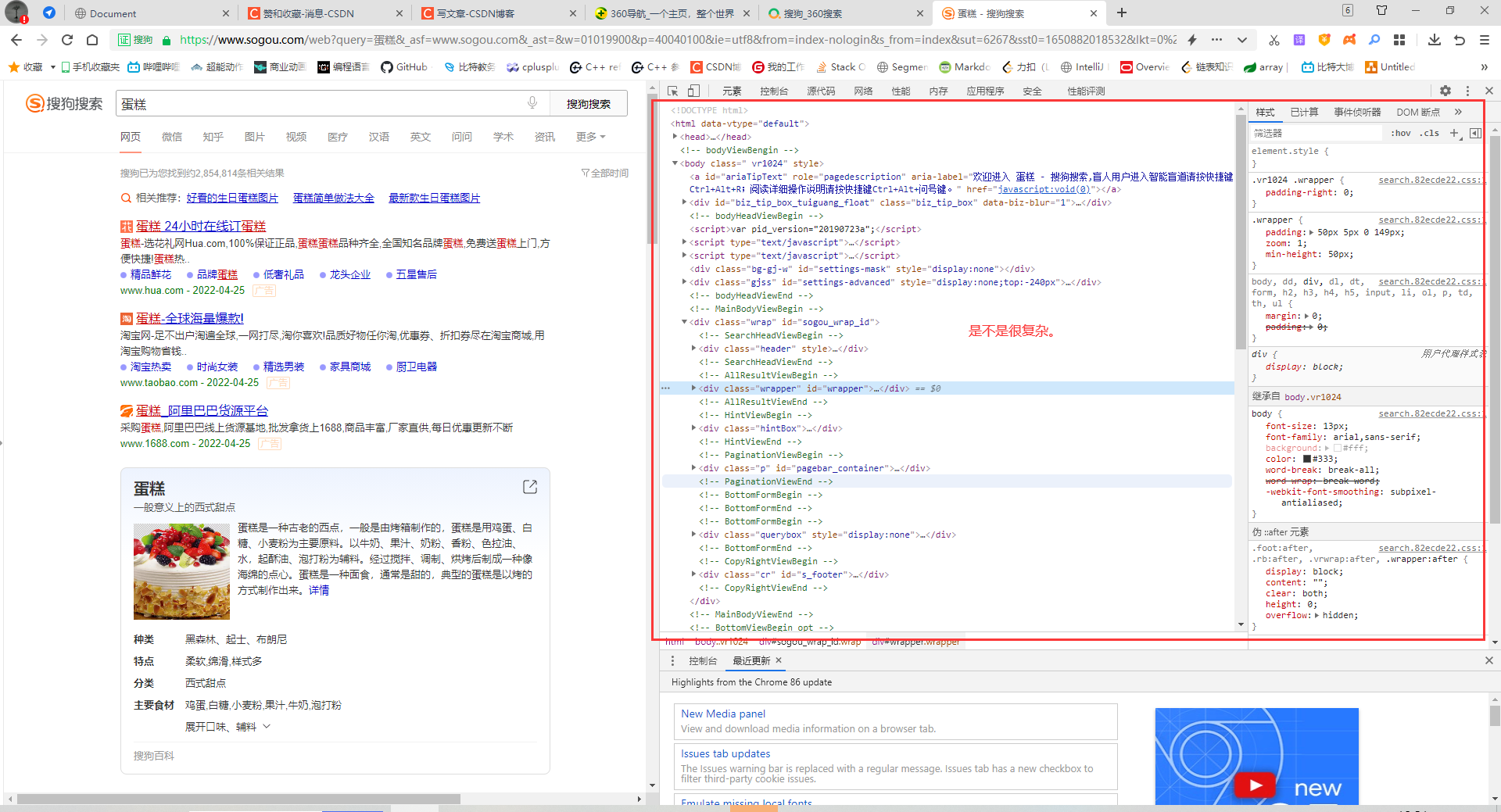Open the 全部时间 time filter
This screenshot has width=1501, height=812.
[x=605, y=173]
